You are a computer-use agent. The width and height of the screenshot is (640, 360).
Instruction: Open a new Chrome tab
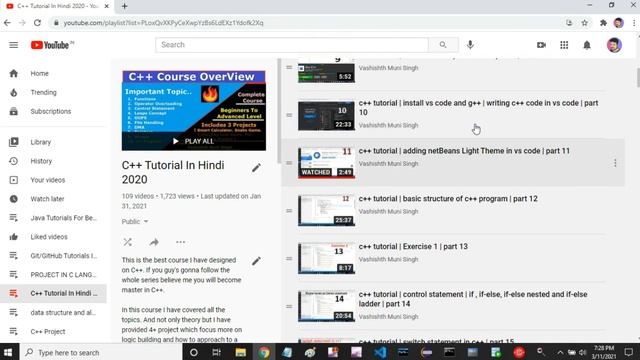coord(124,6)
